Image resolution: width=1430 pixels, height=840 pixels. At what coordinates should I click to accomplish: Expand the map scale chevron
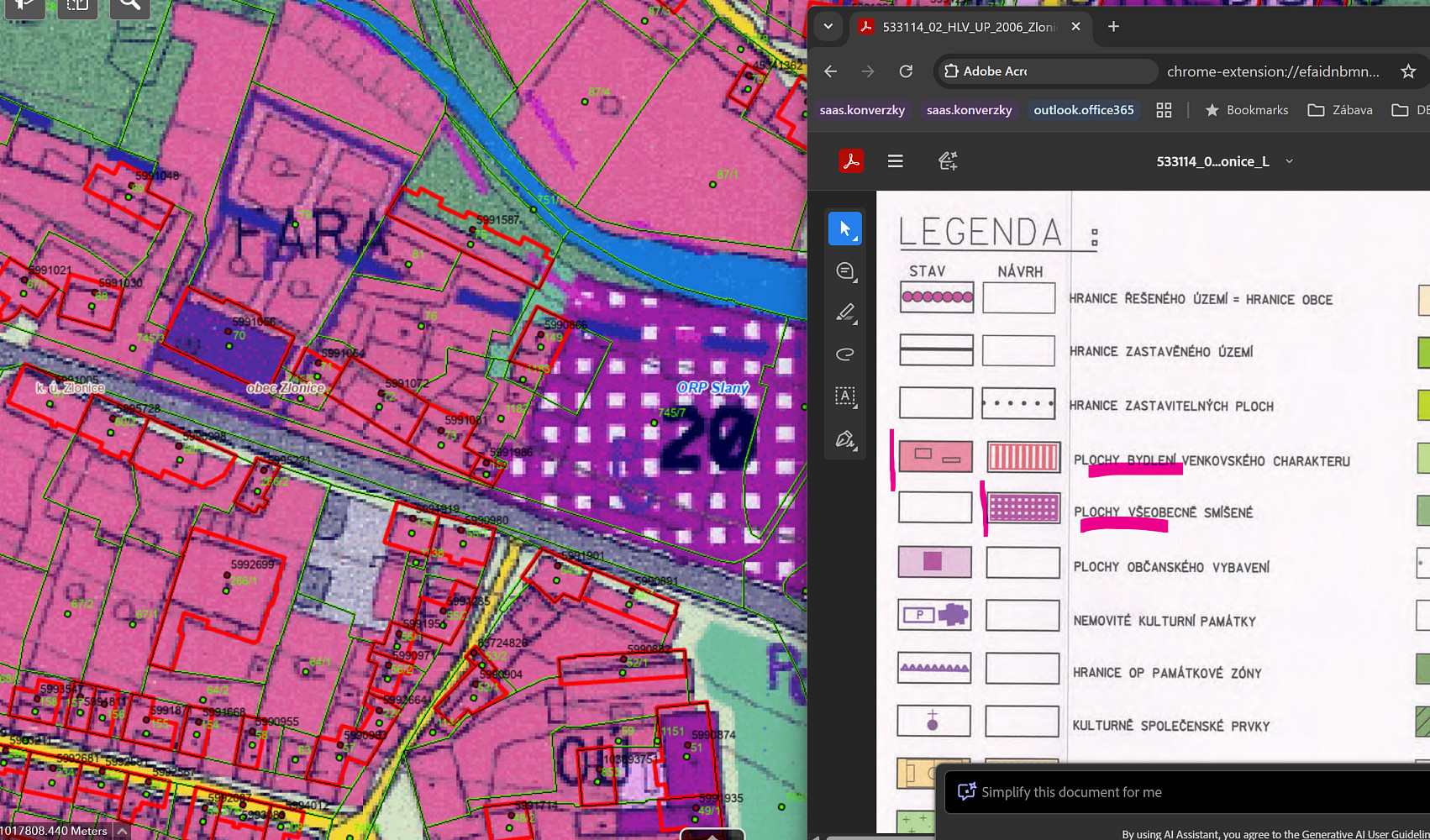(123, 831)
